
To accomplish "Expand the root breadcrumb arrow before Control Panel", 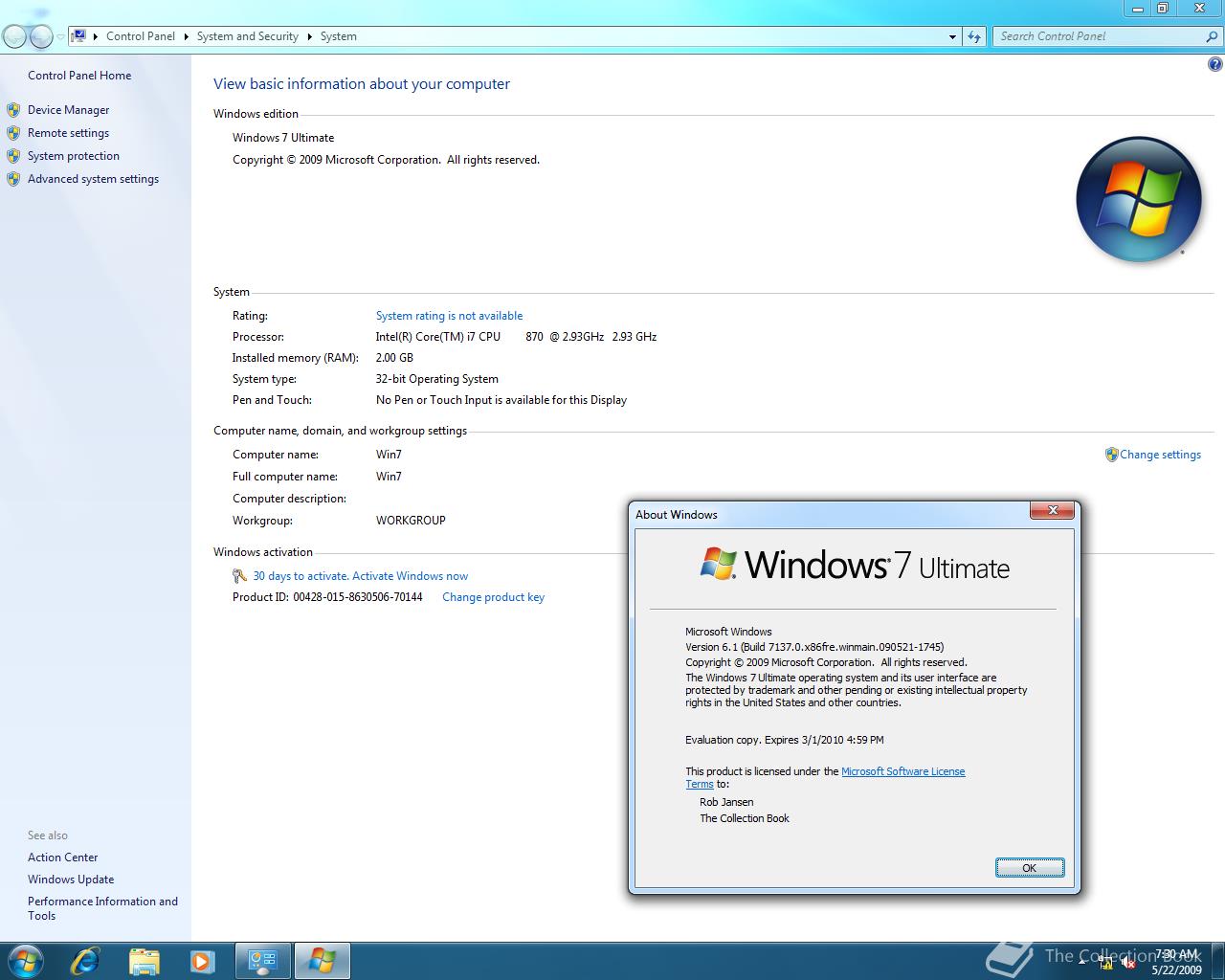I will point(96,36).
